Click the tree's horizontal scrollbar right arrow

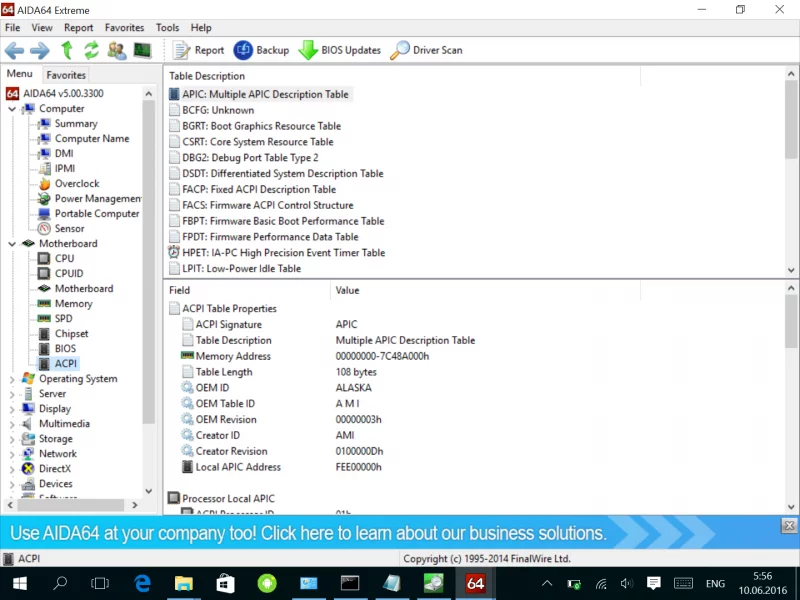(135, 505)
